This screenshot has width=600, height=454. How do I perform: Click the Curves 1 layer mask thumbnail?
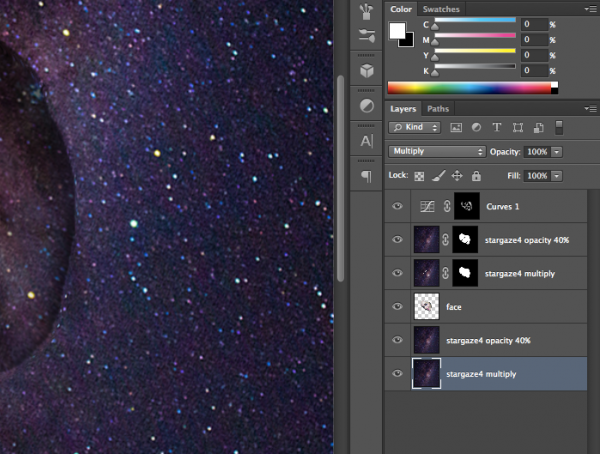466,207
